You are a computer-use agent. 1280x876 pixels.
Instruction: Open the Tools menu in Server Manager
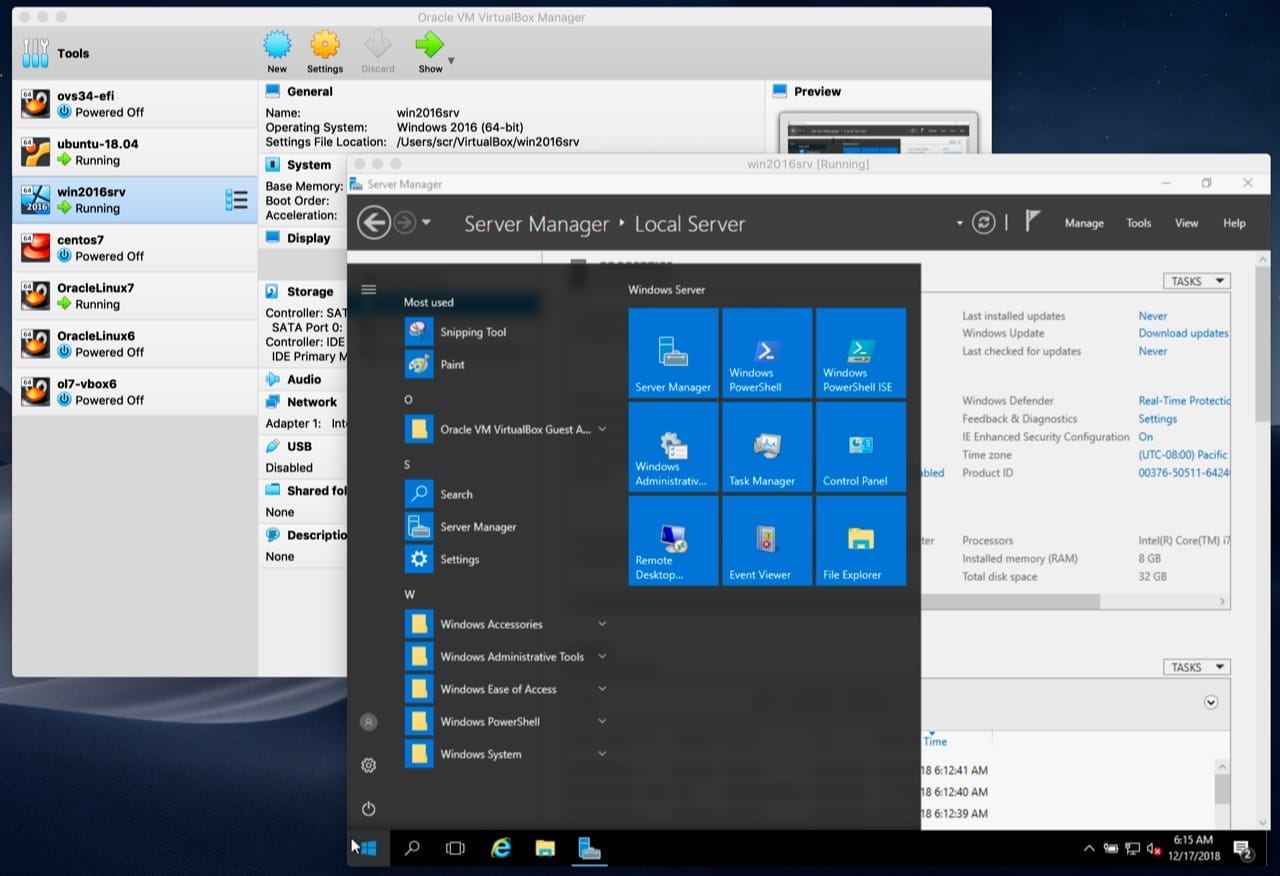tap(1138, 223)
